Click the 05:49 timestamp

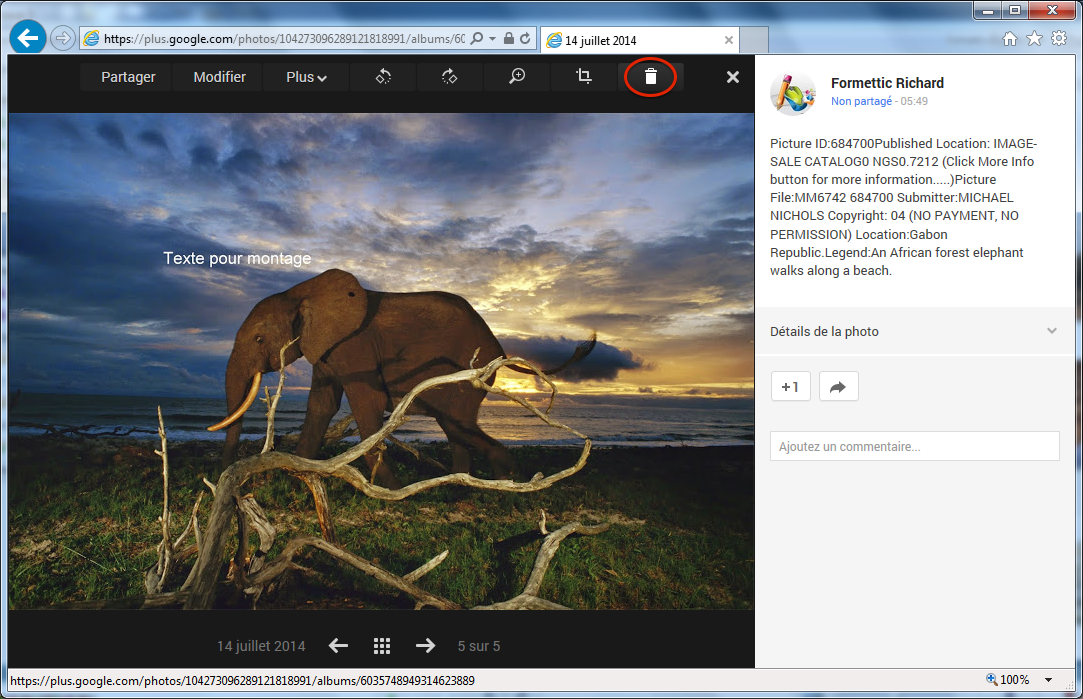(914, 102)
